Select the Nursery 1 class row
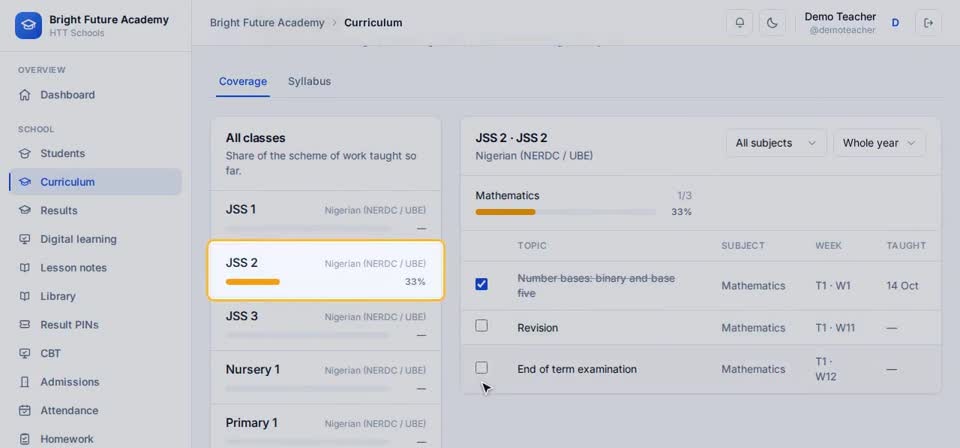Viewport: 960px width, 448px height. tap(326, 377)
